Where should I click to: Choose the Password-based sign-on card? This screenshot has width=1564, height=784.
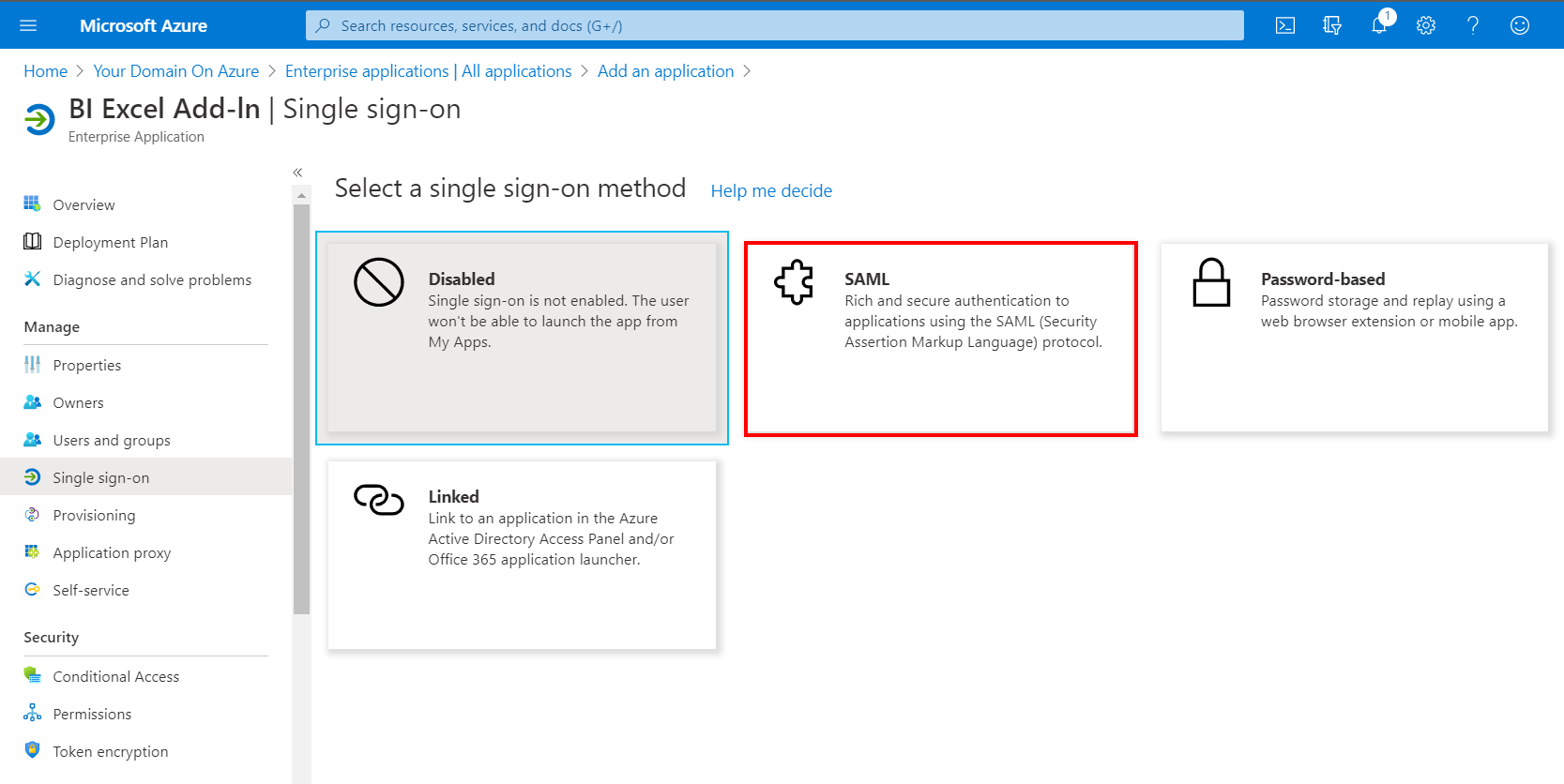coord(1355,338)
